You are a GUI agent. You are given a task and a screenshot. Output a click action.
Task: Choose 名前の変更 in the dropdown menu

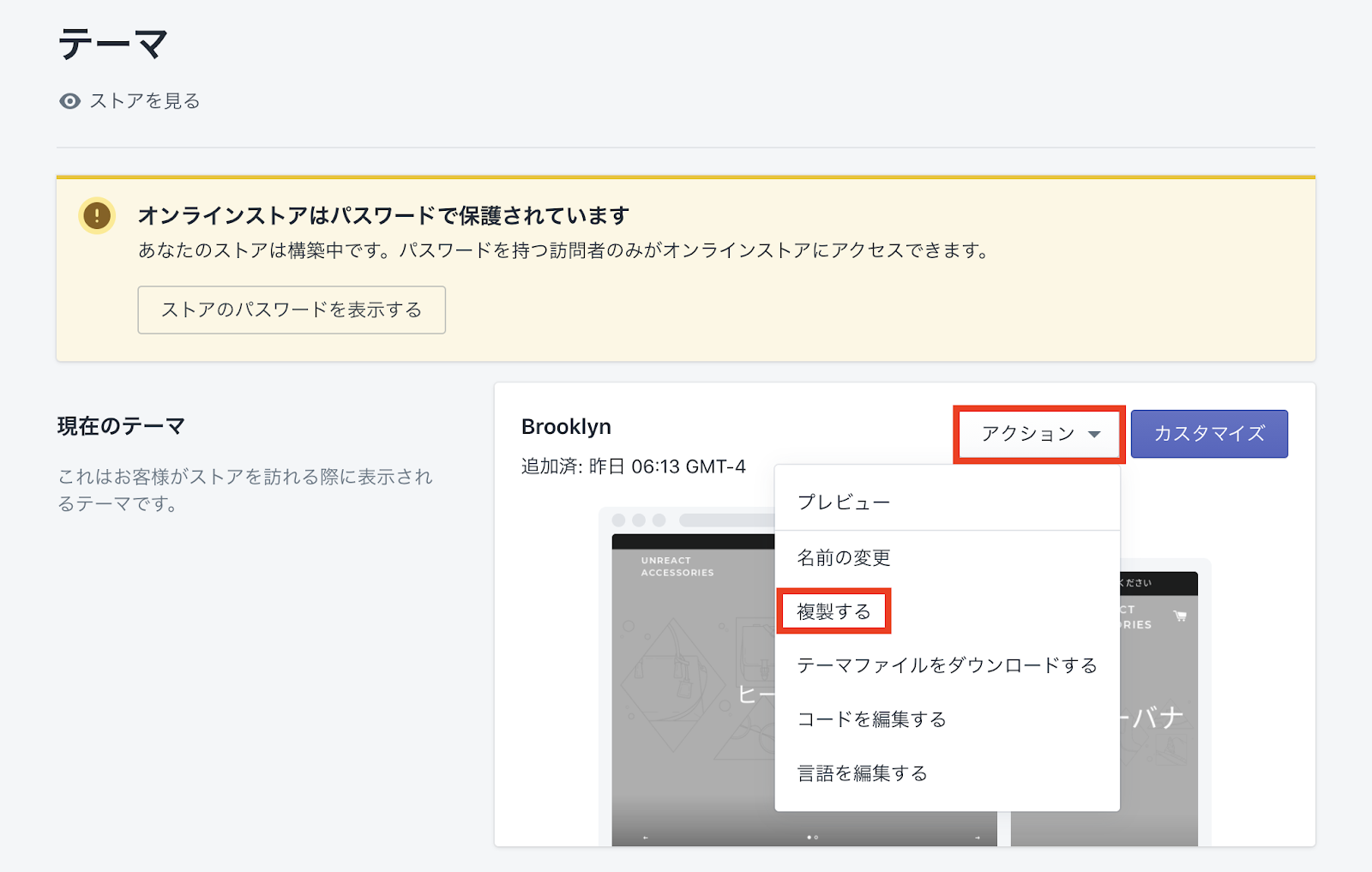844,558
